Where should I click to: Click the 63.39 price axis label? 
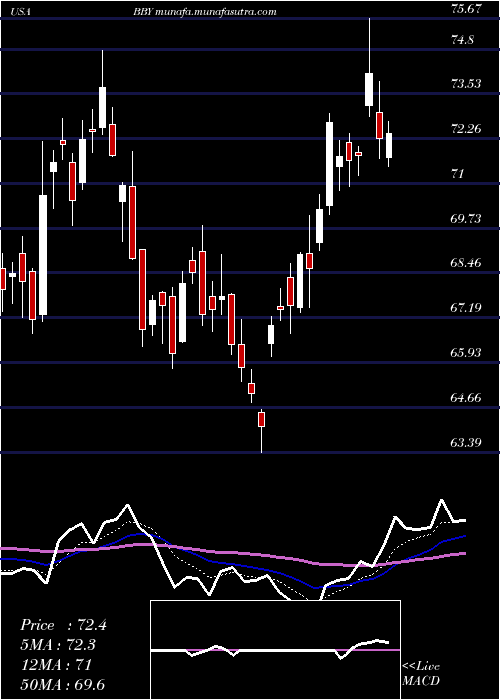pyautogui.click(x=466, y=442)
